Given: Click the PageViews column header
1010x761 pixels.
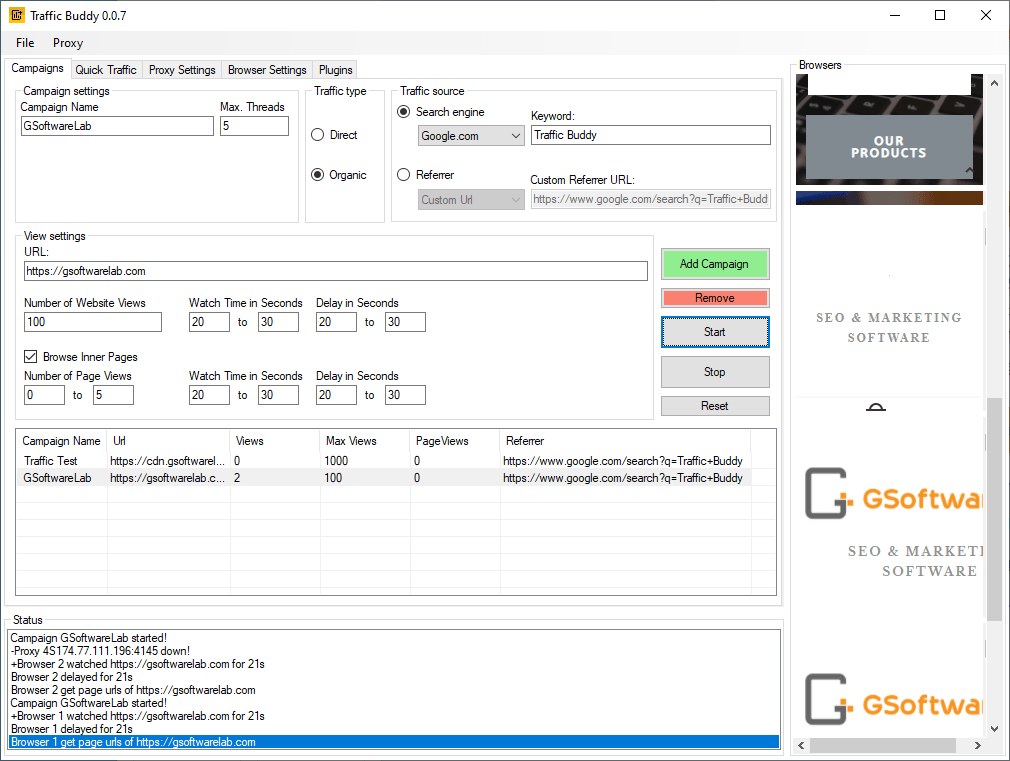Looking at the screenshot, I should (455, 441).
